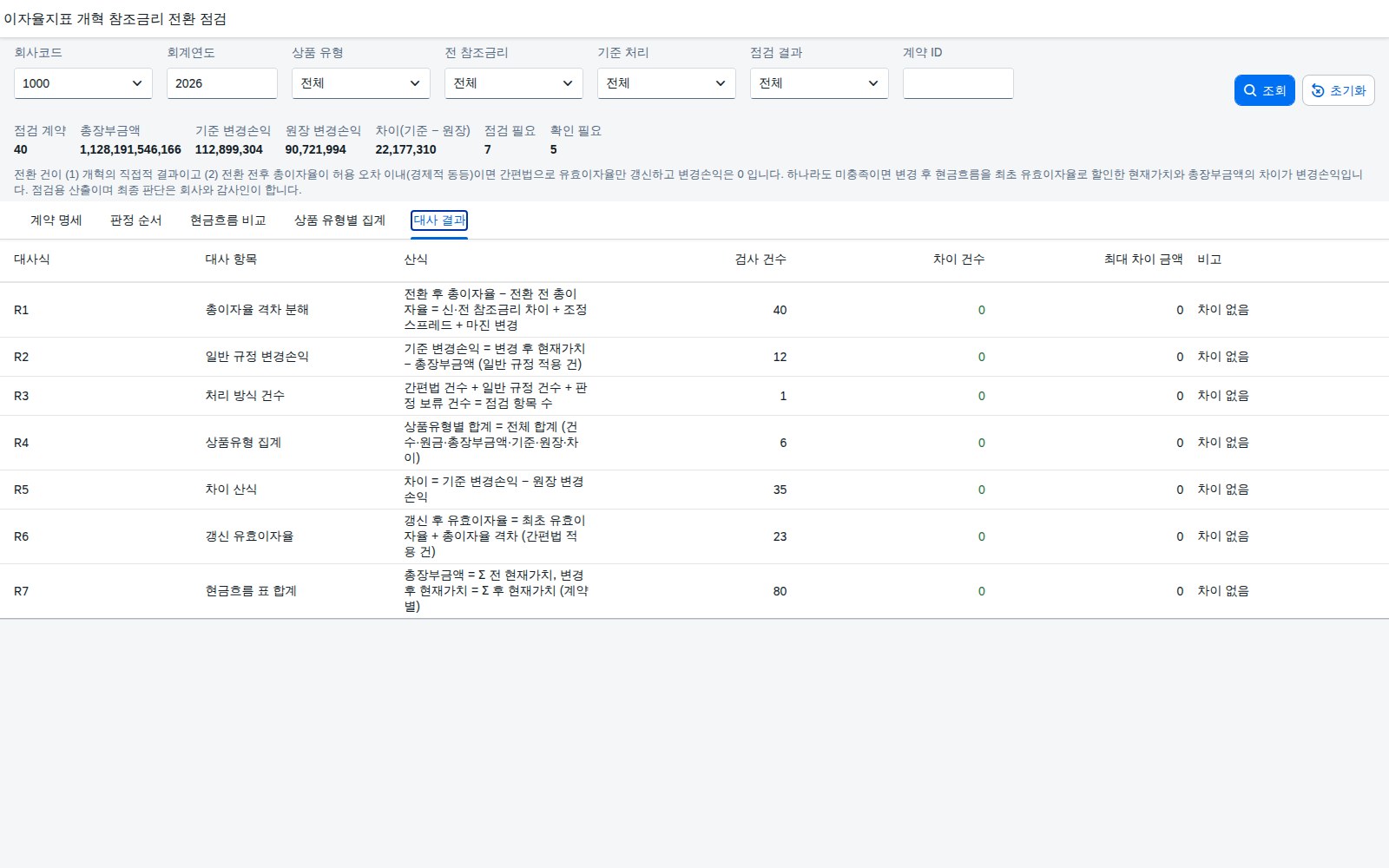Click 현금흐름 표 합계 item

point(251,591)
